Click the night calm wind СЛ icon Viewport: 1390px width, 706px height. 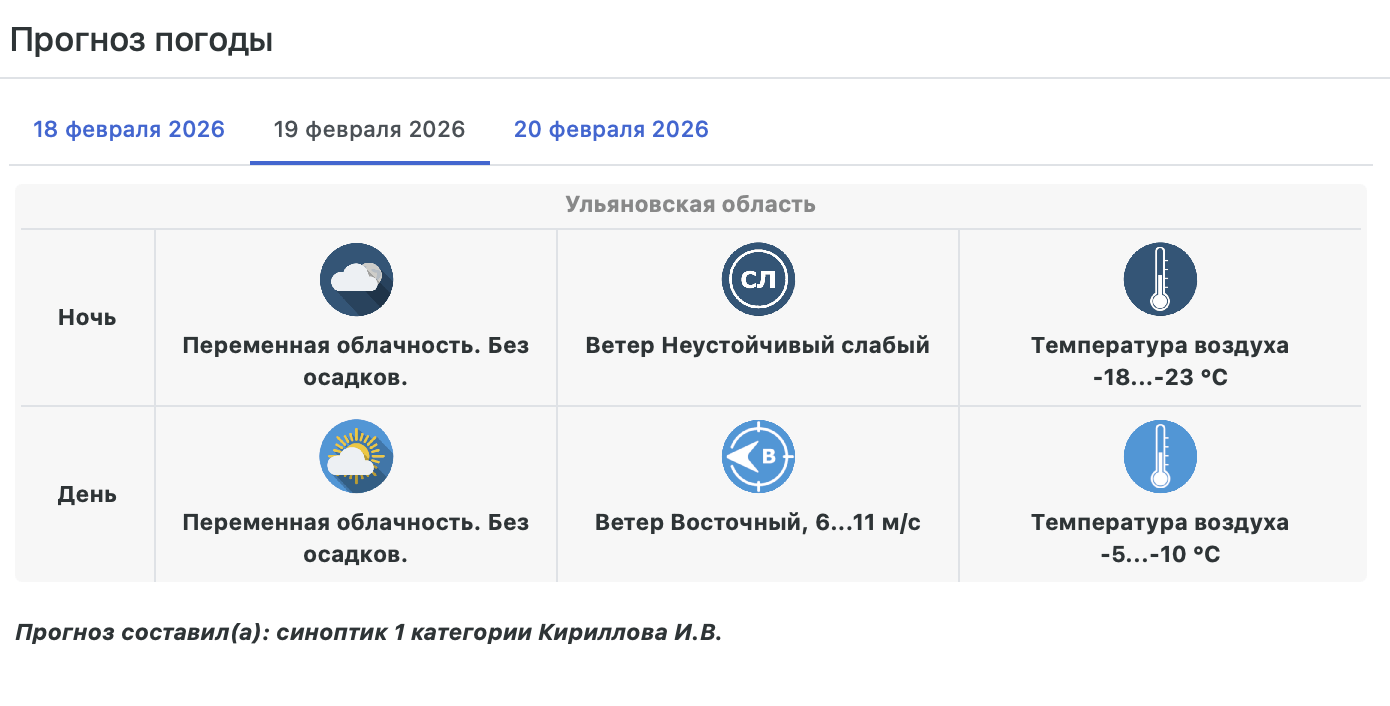(758, 279)
